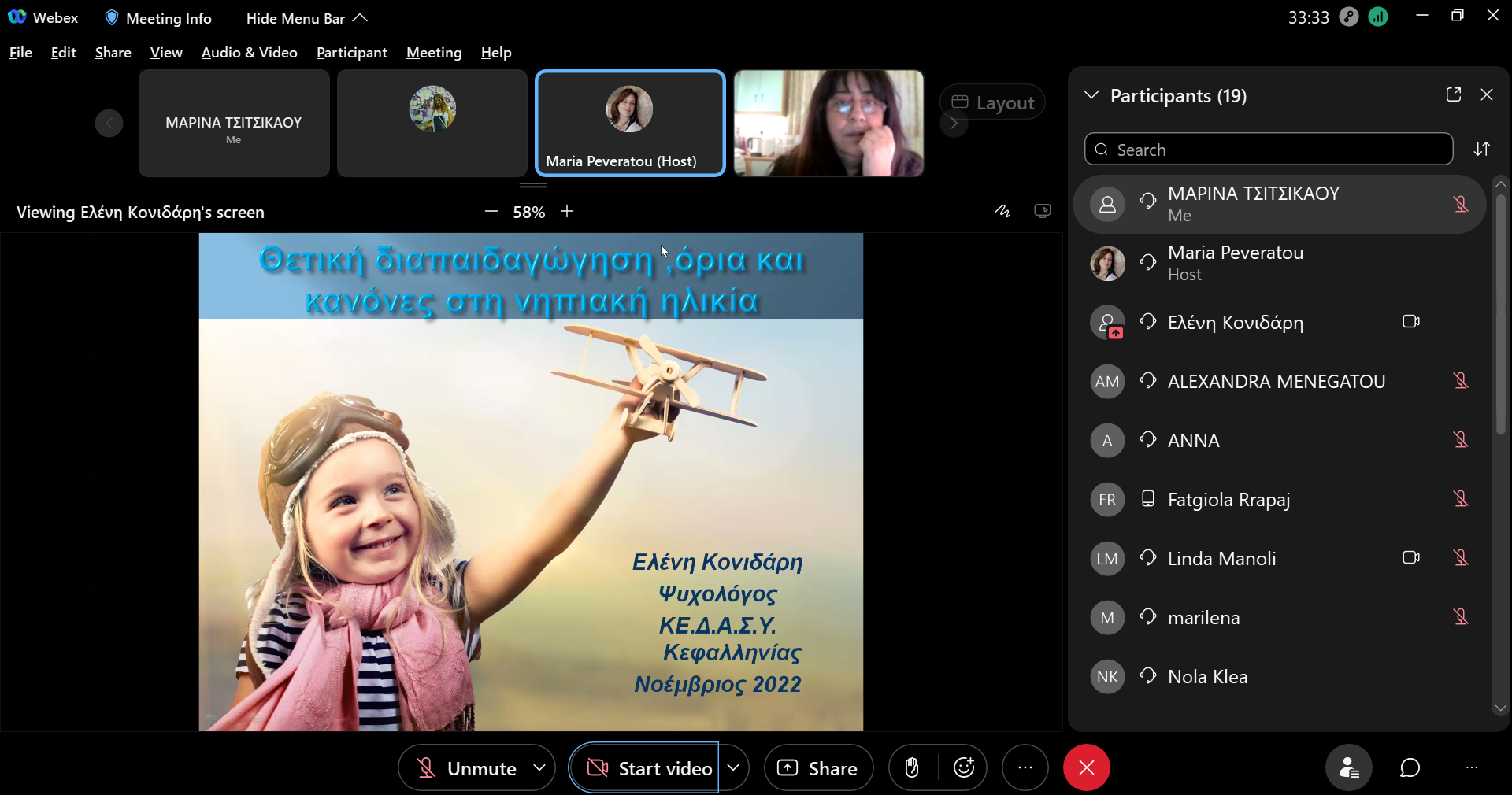
Task: Open the Layout options
Action: click(x=992, y=102)
